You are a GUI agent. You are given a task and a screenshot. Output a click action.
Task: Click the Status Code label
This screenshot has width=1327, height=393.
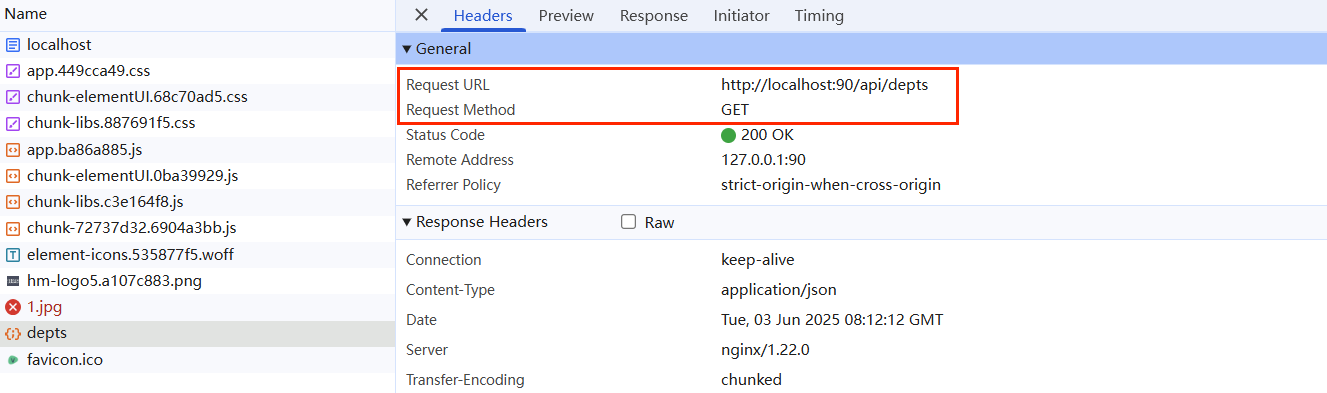coord(445,135)
